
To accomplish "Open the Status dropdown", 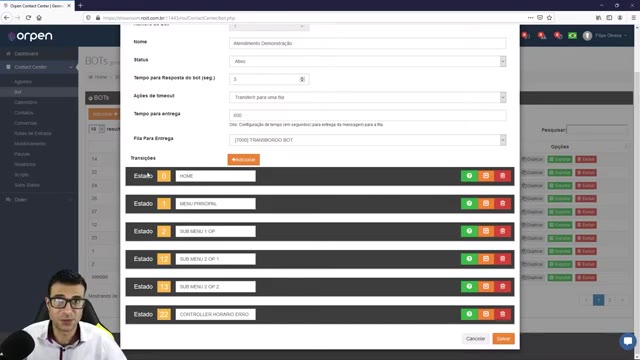I will [368, 61].
